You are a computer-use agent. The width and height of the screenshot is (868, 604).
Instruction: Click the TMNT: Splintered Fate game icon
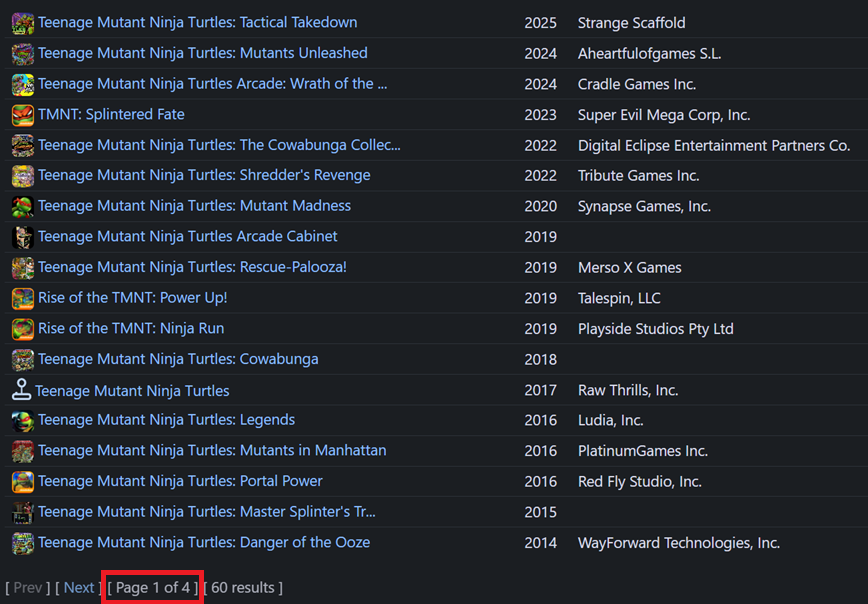coord(23,115)
